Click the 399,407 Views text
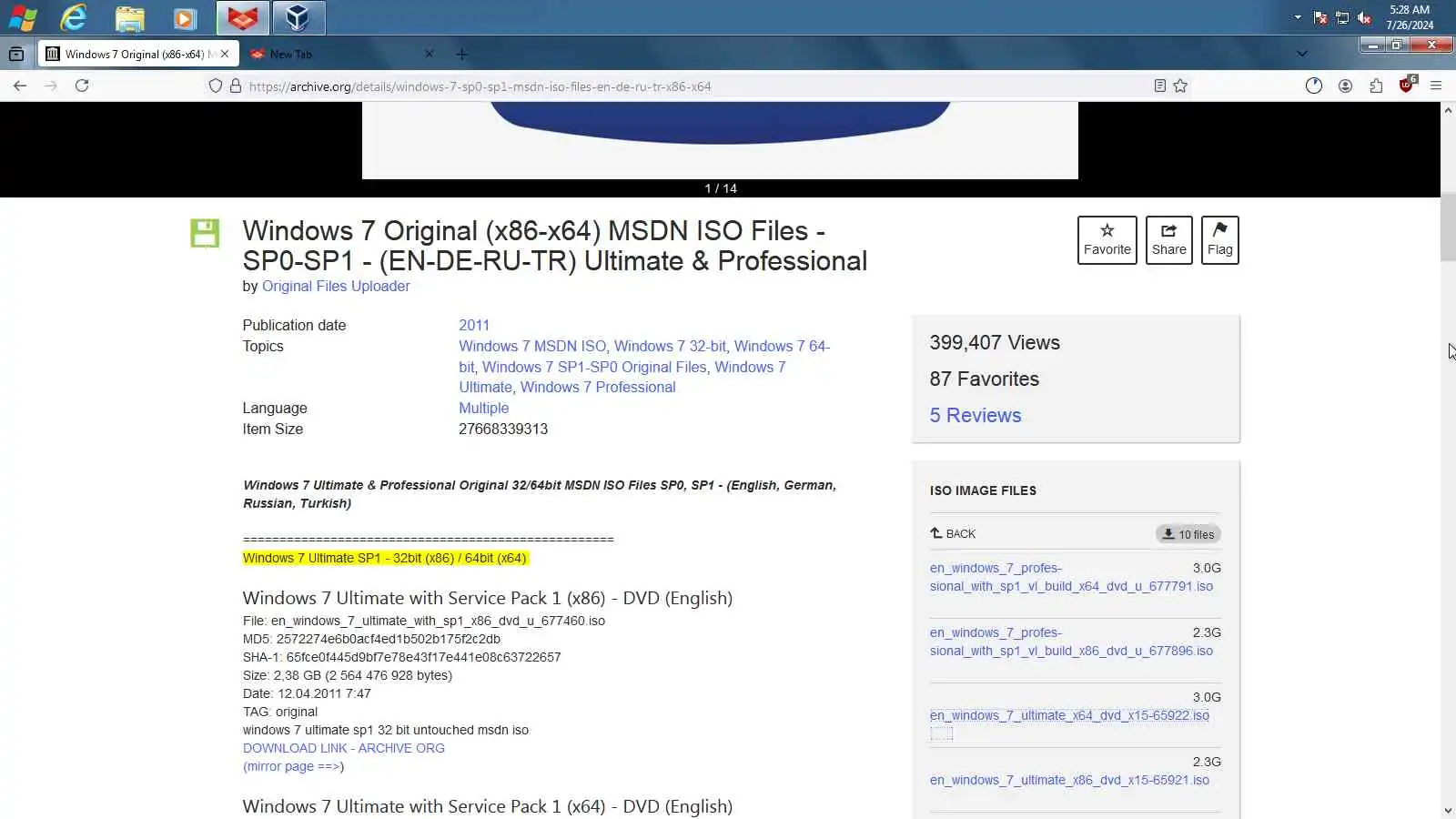This screenshot has width=1456, height=819. click(x=995, y=342)
